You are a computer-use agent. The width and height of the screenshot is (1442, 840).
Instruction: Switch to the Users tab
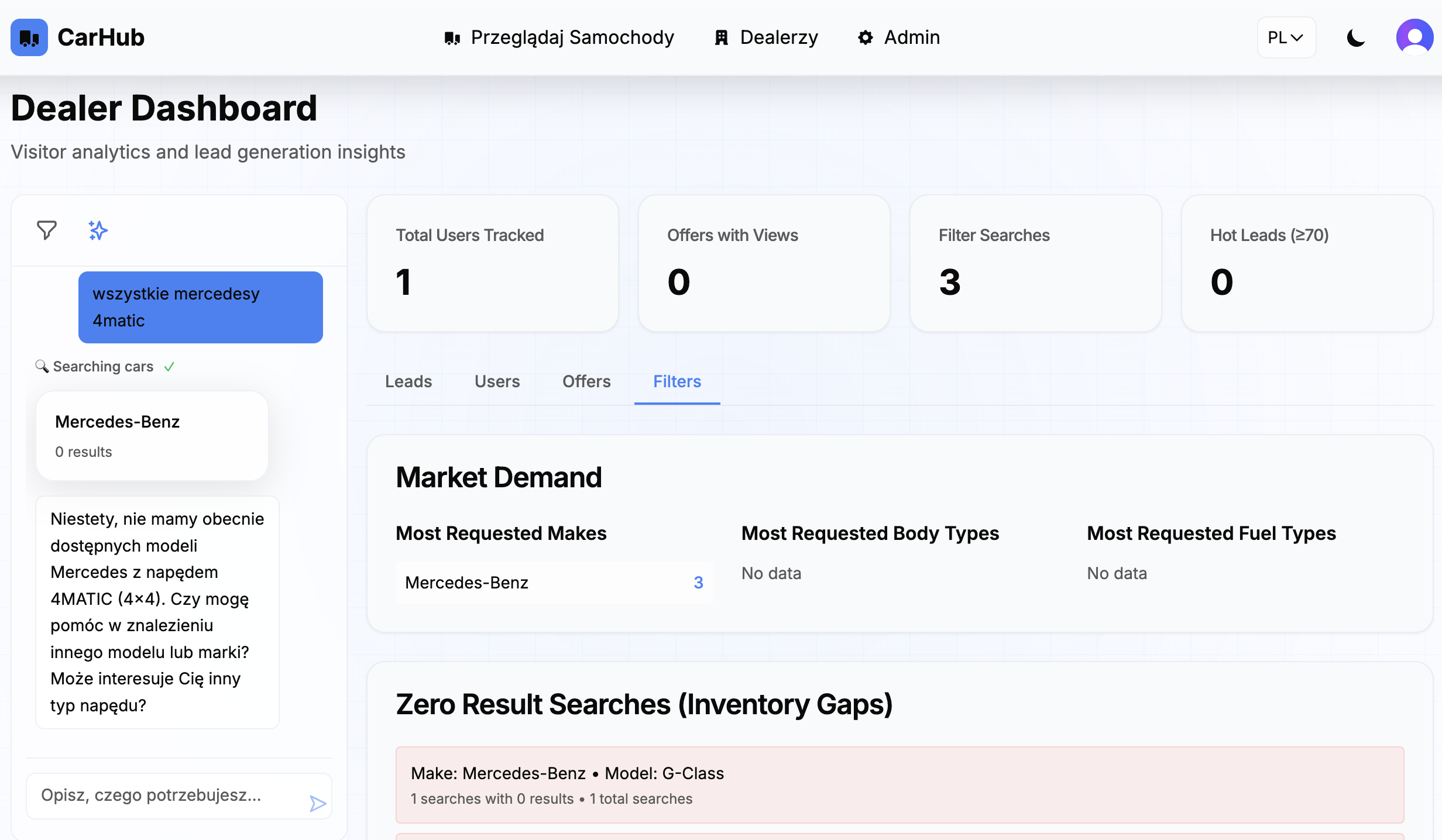point(497,381)
